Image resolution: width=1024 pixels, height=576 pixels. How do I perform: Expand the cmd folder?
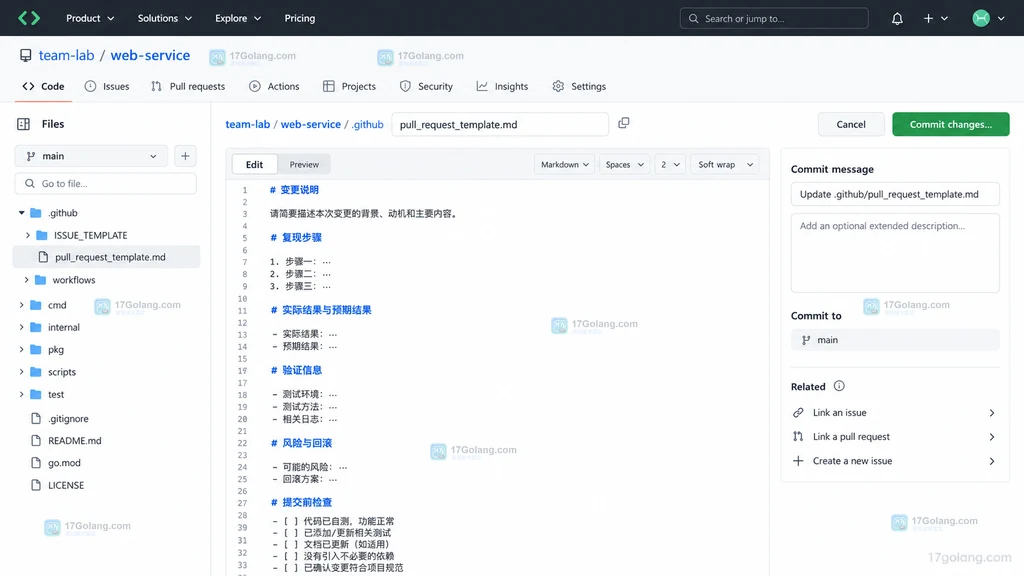click(x=22, y=305)
